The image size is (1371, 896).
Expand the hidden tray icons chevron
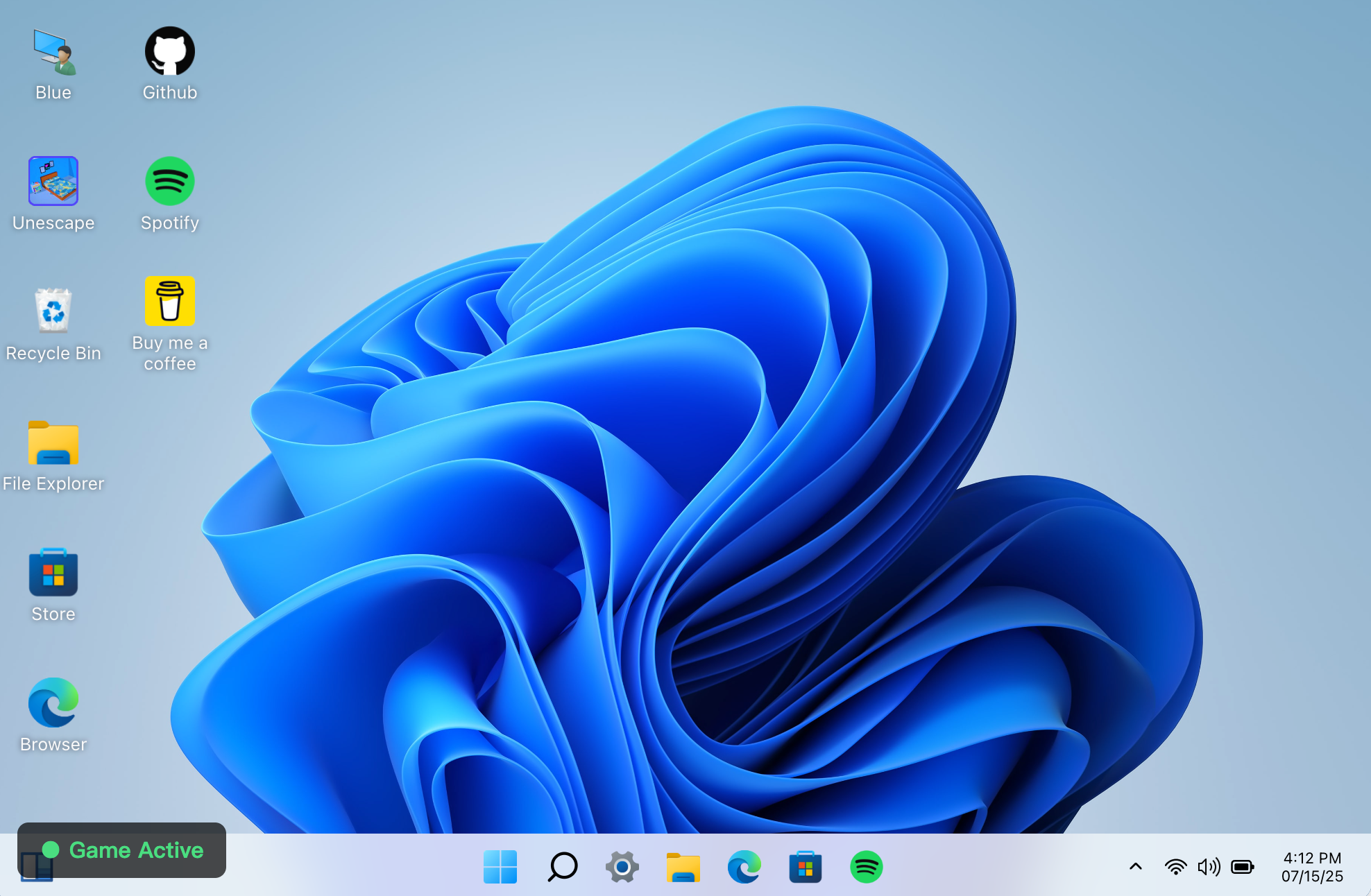pos(1136,866)
